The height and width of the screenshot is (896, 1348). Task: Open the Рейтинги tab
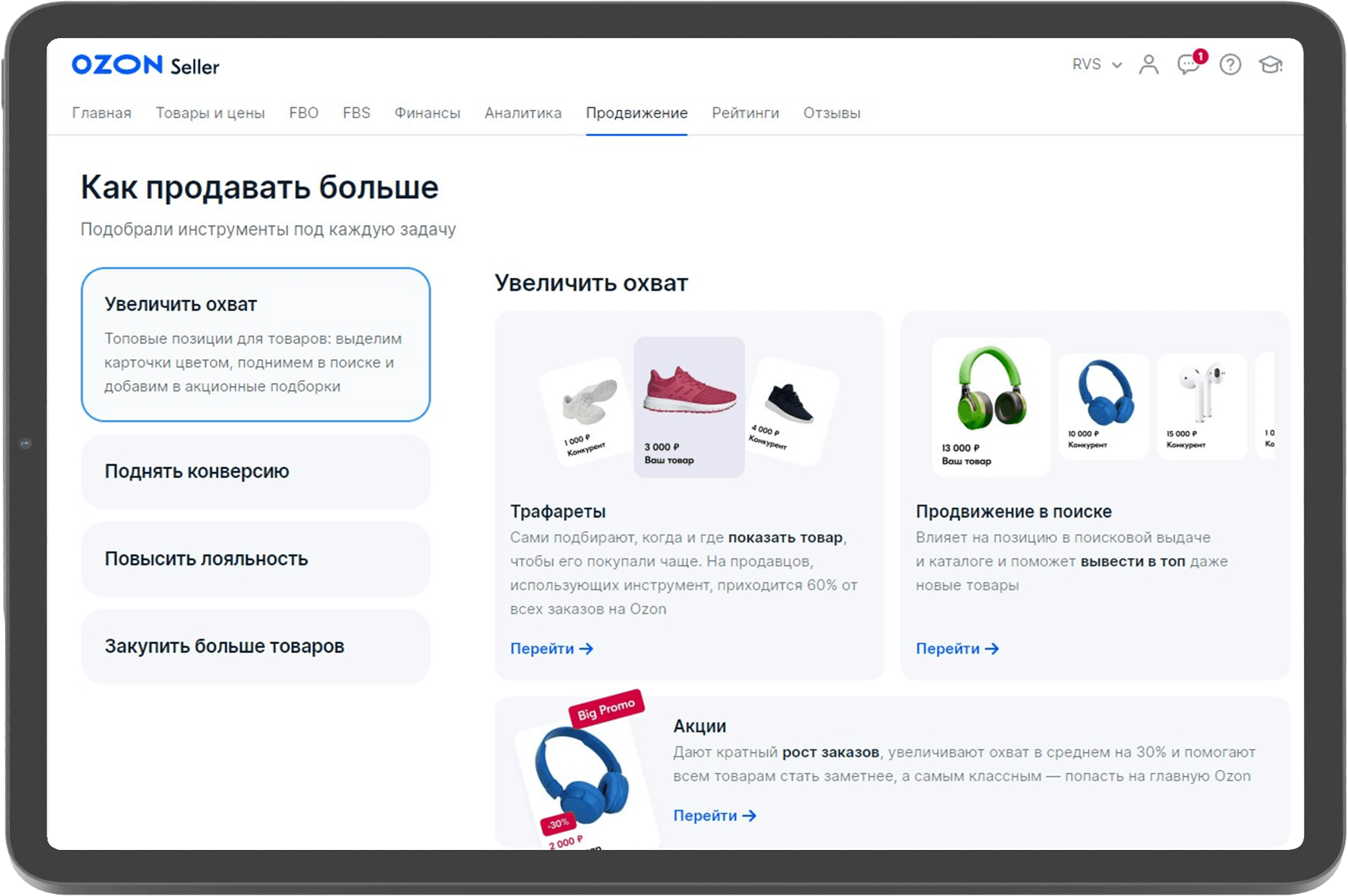coord(746,113)
